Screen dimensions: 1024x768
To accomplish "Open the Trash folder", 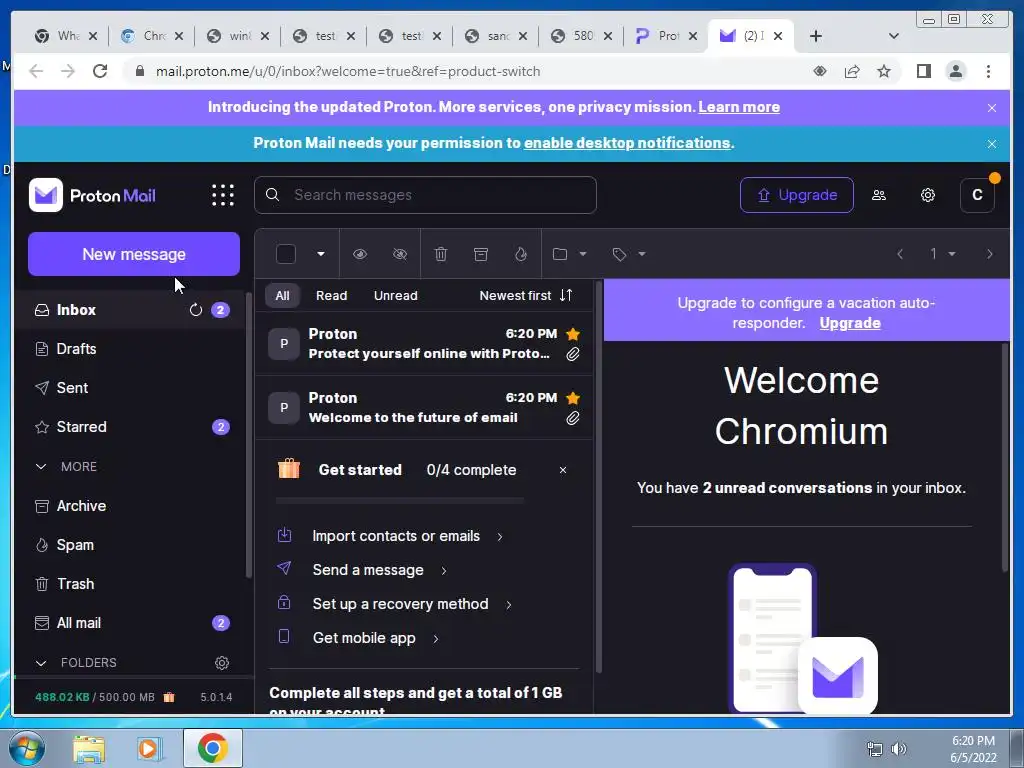I will (x=133, y=584).
